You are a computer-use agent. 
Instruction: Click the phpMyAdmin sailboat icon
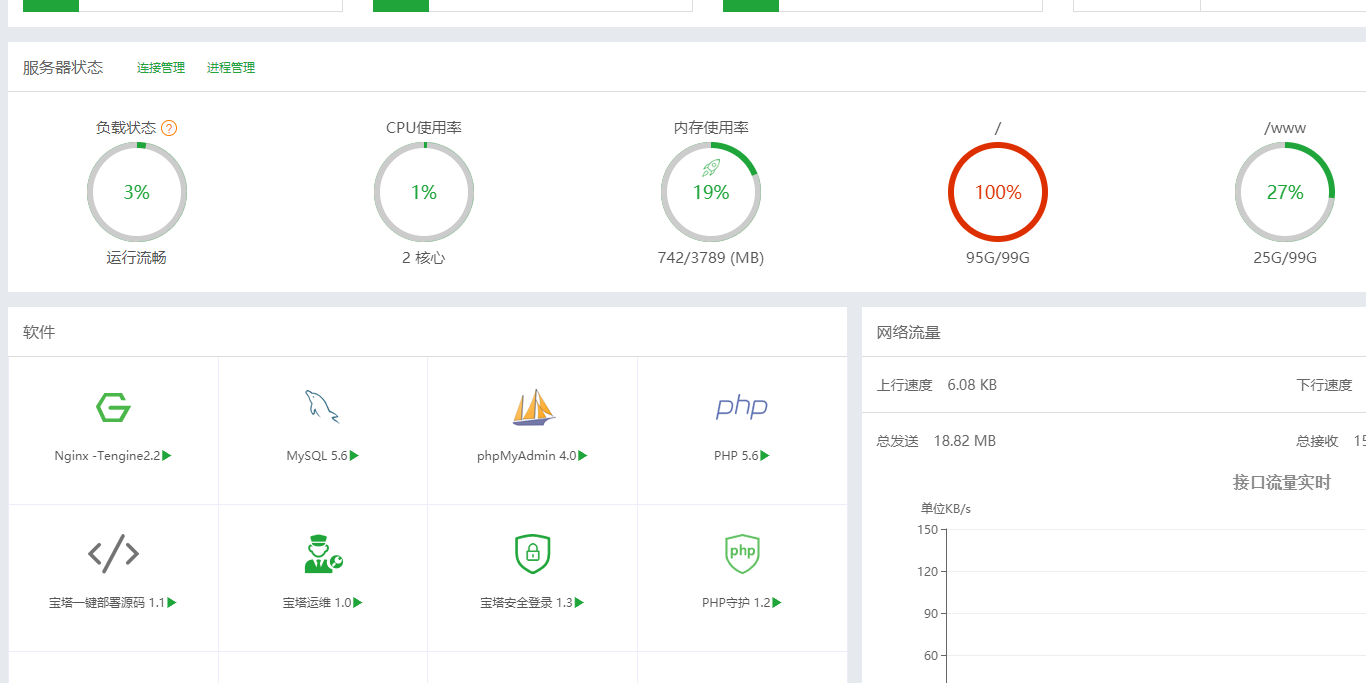(x=533, y=407)
